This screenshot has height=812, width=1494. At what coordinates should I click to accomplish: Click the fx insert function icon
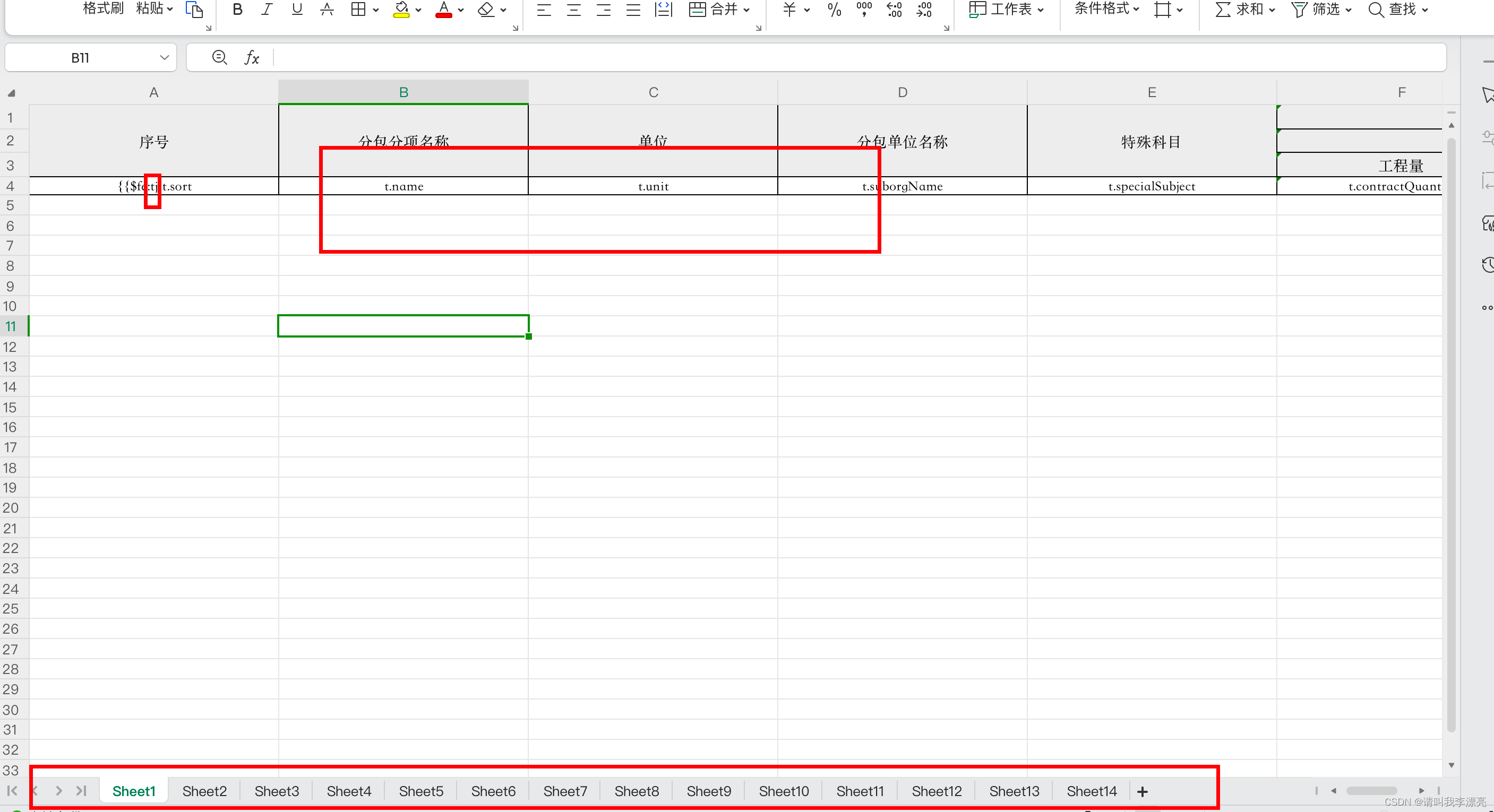(x=252, y=57)
